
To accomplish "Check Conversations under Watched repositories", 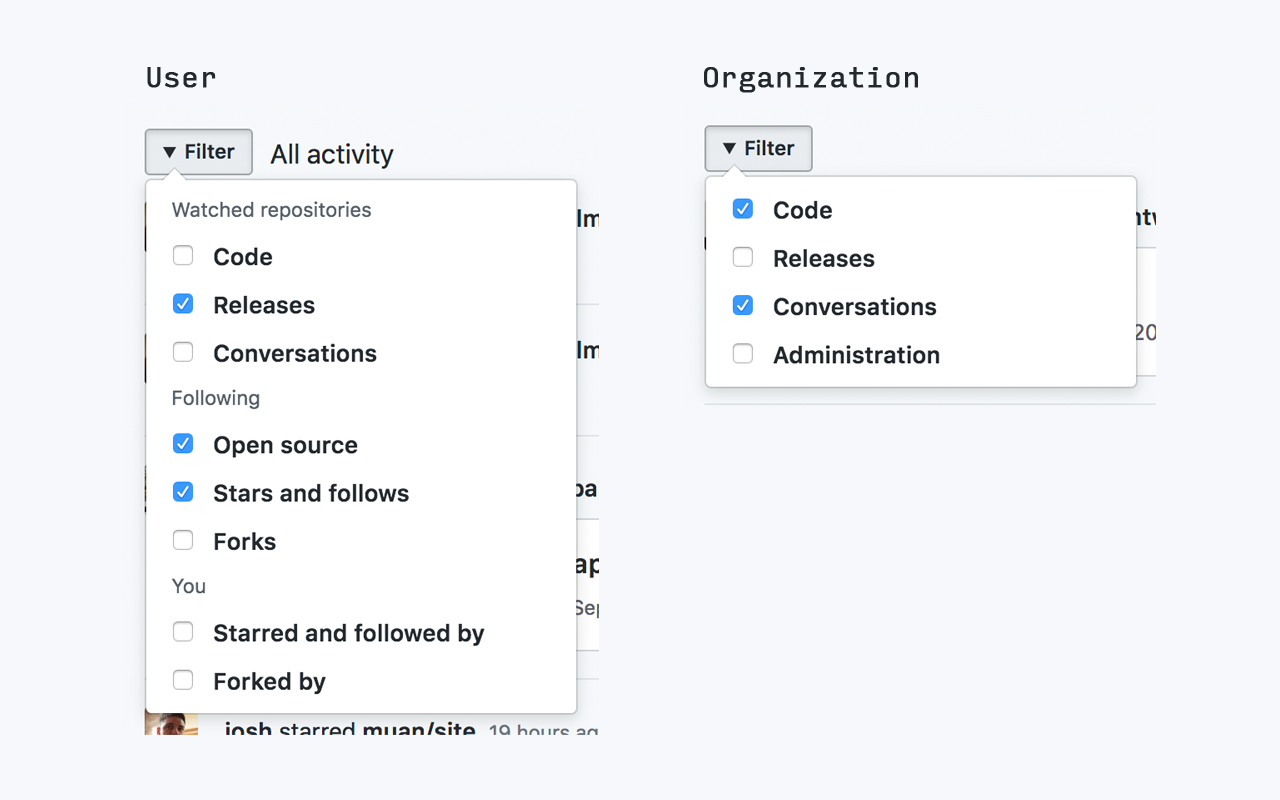I will coord(183,352).
